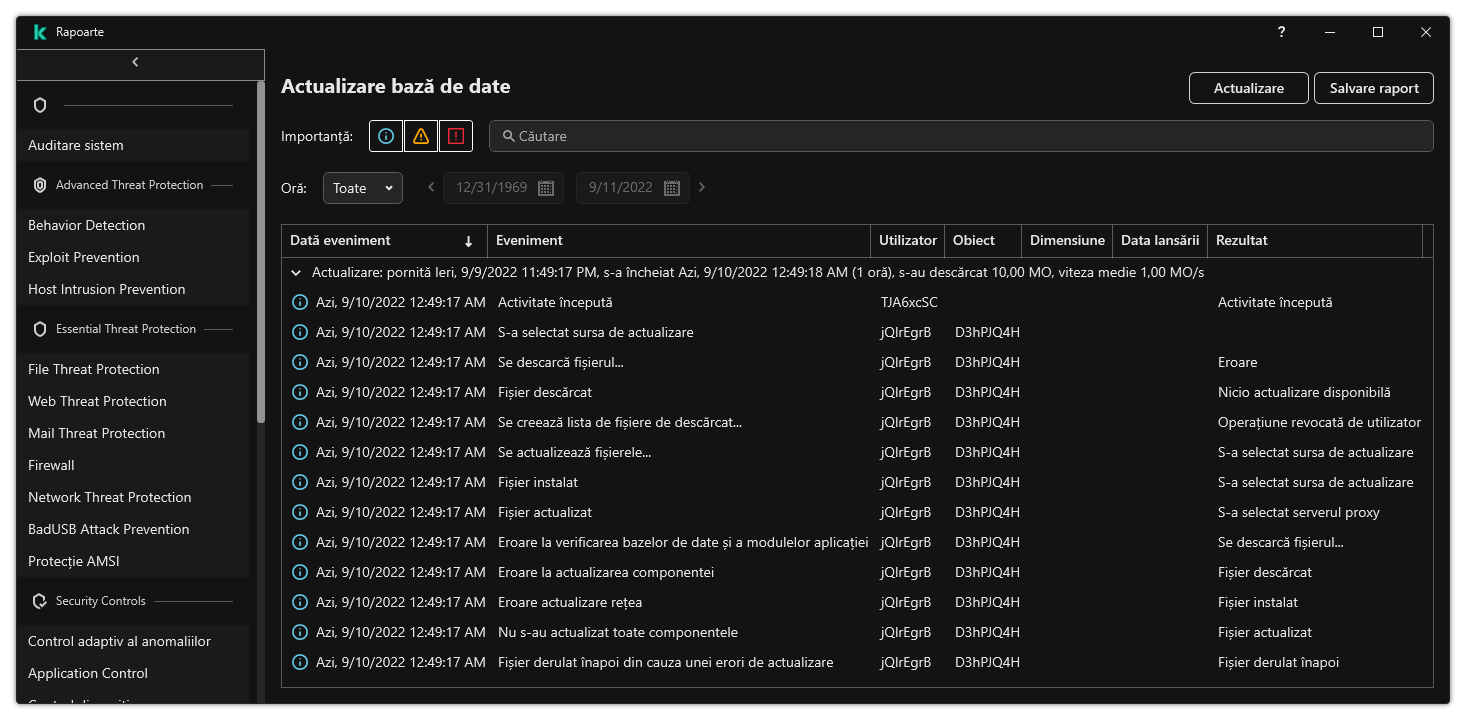
Task: Click the sort arrow in Dată eveniment column
Action: point(468,241)
